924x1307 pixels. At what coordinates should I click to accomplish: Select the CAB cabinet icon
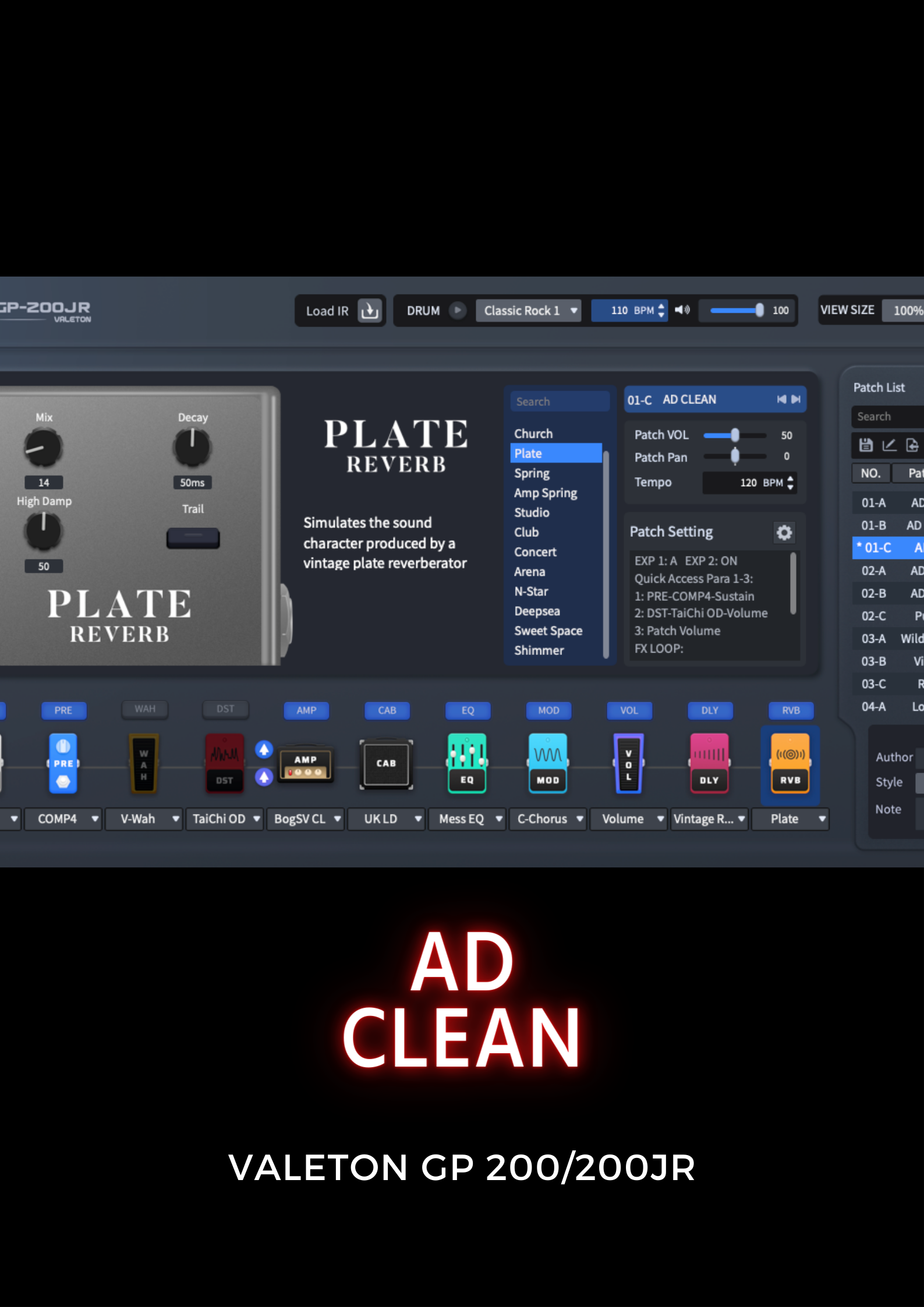click(x=386, y=764)
